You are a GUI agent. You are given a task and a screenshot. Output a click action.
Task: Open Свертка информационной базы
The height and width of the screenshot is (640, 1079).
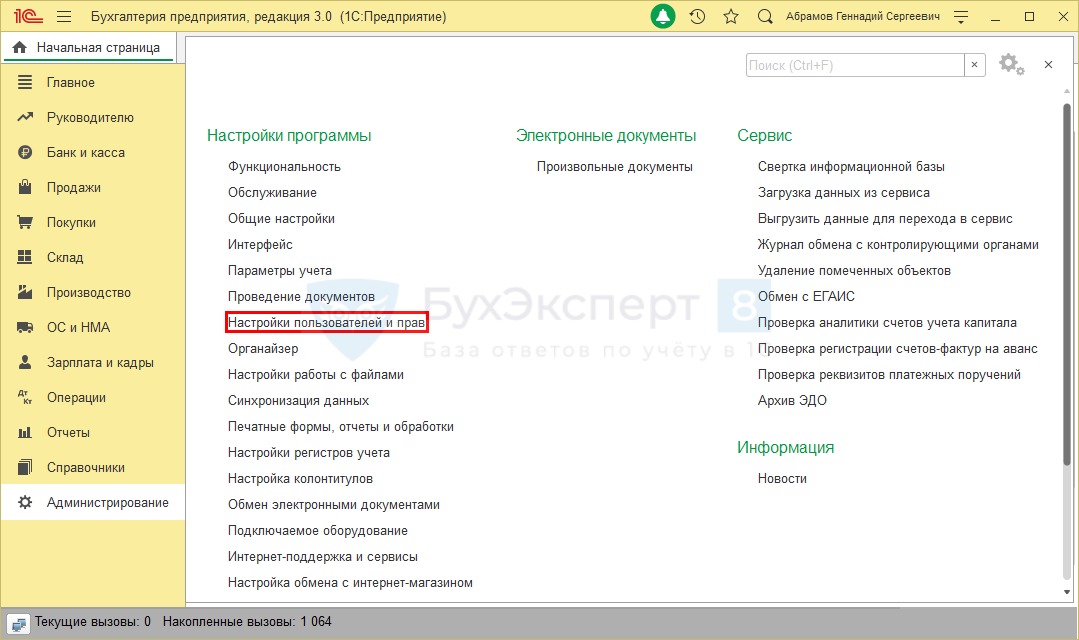pyautogui.click(x=851, y=167)
